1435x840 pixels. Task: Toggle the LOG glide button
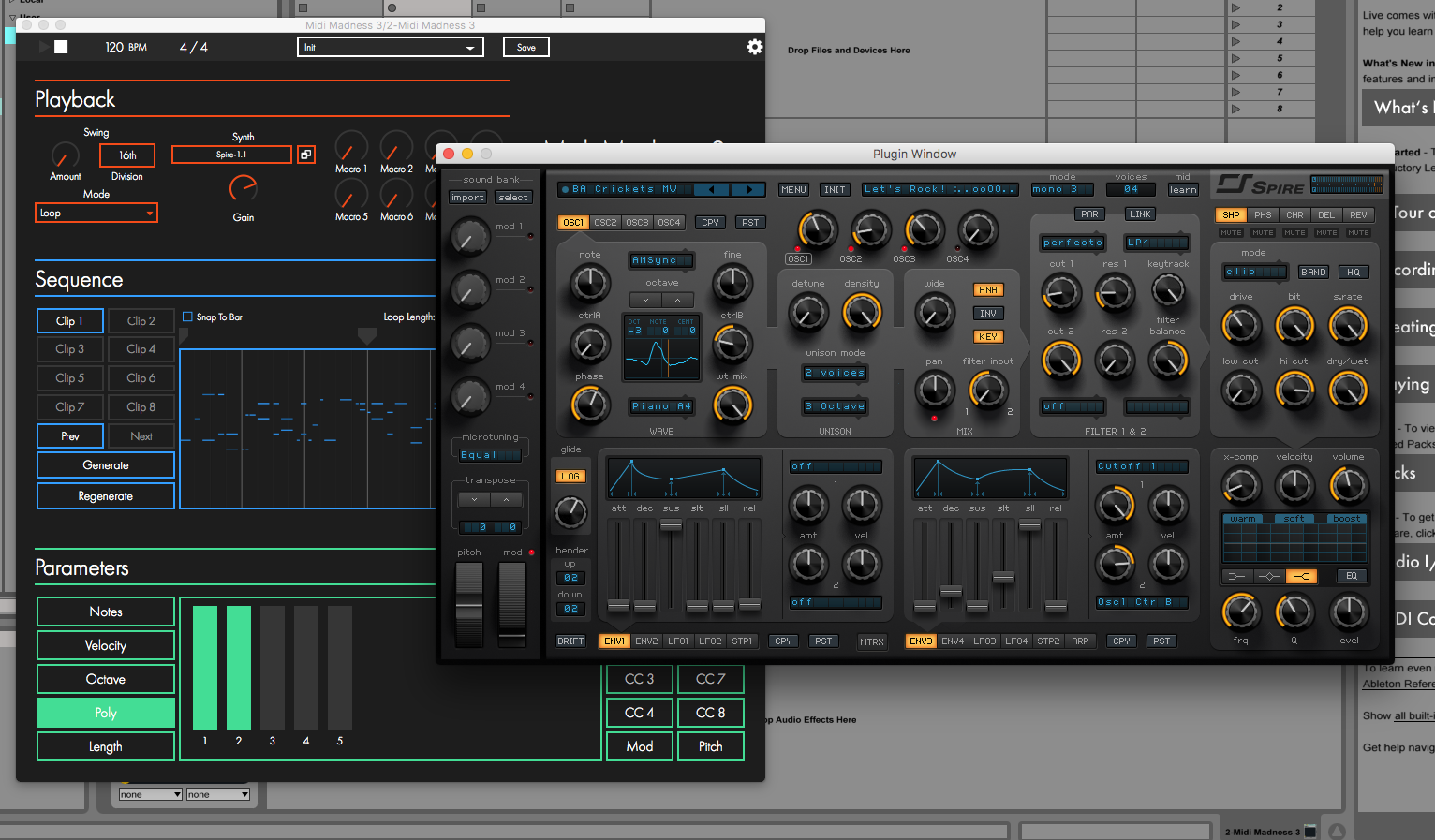pos(570,476)
